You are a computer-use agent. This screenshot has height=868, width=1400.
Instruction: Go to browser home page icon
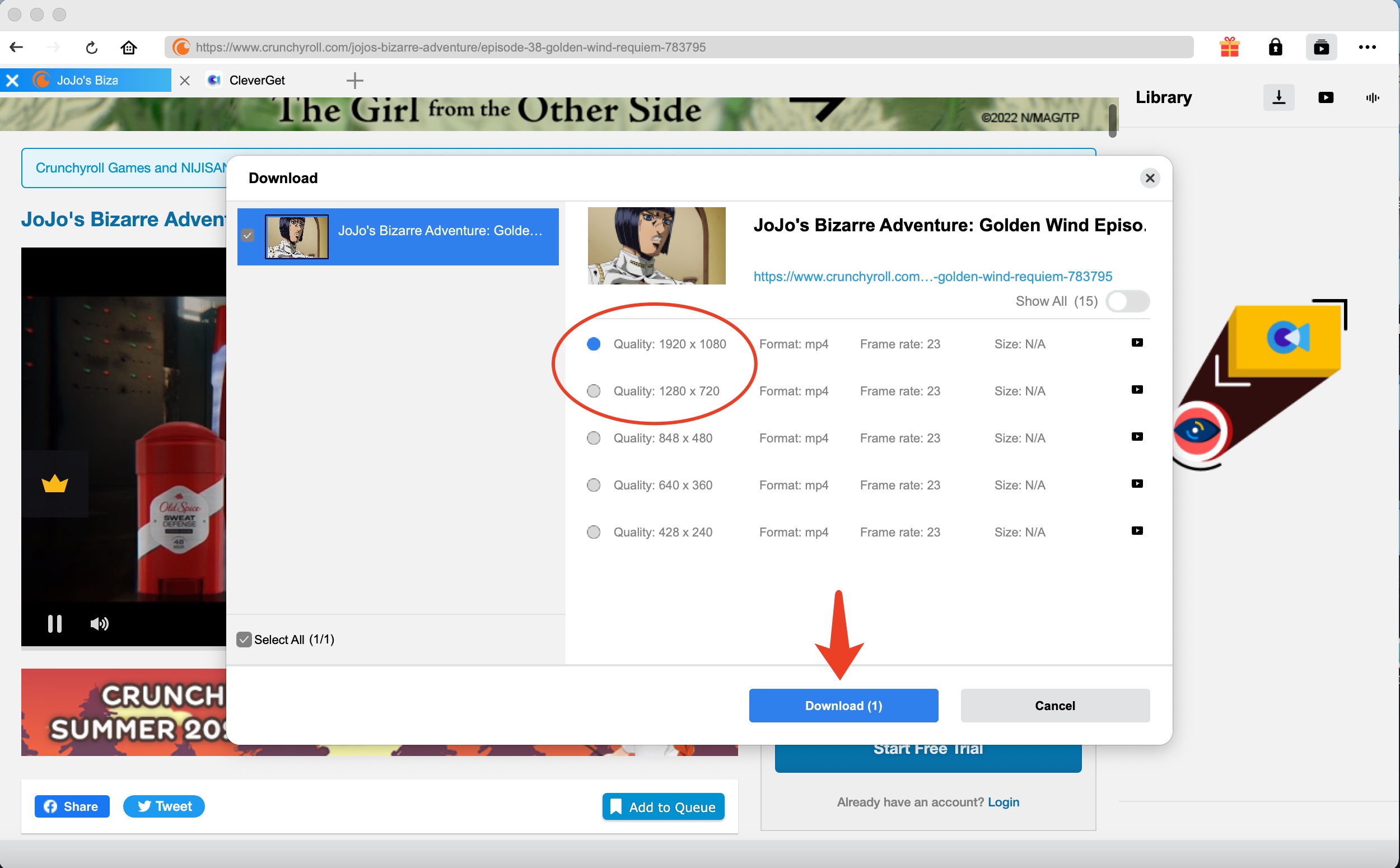coord(129,47)
